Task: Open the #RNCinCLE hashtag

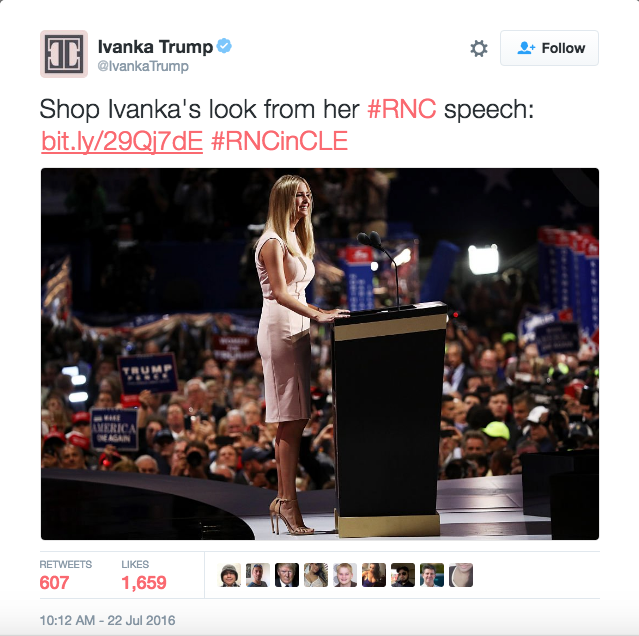Action: (x=279, y=141)
